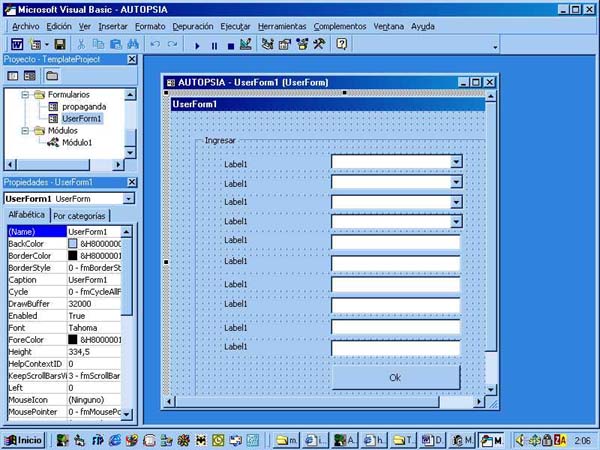
Task: Click the Ok button on the form
Action: (395, 377)
